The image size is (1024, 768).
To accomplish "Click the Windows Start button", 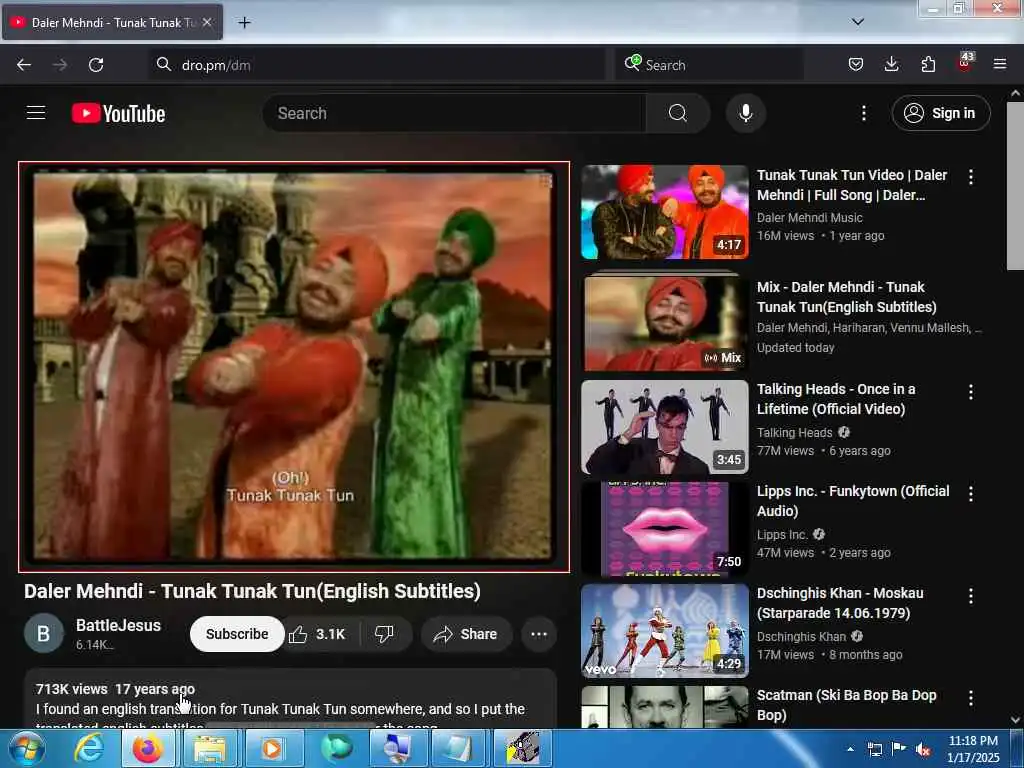I will click(x=26, y=748).
